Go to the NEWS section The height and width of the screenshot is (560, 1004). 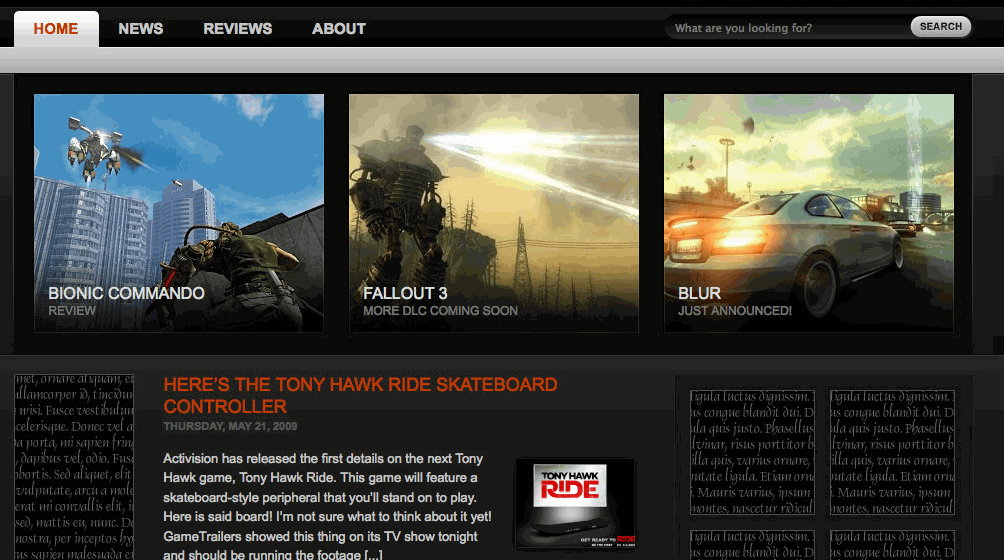[140, 29]
